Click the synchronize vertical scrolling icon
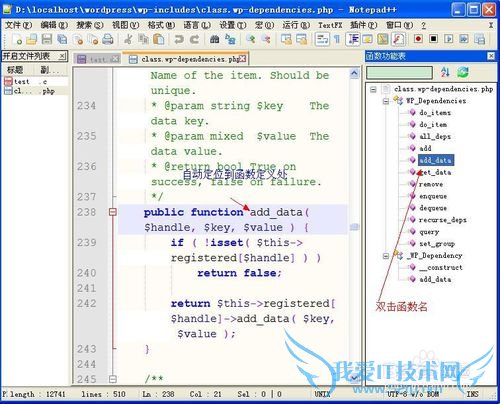This screenshot has height=404, width=500. [286, 39]
